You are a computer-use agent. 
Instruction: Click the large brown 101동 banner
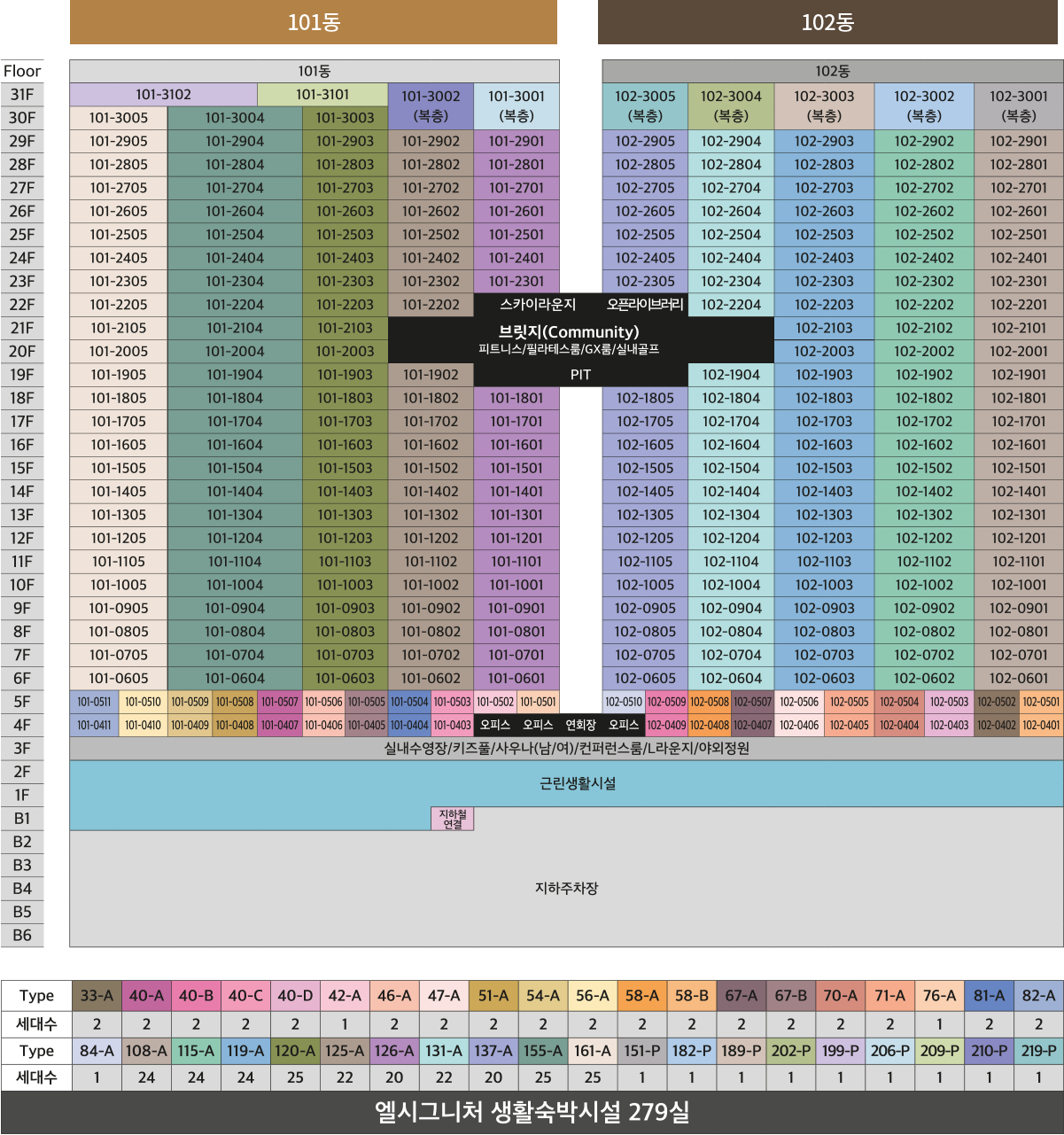pos(314,22)
